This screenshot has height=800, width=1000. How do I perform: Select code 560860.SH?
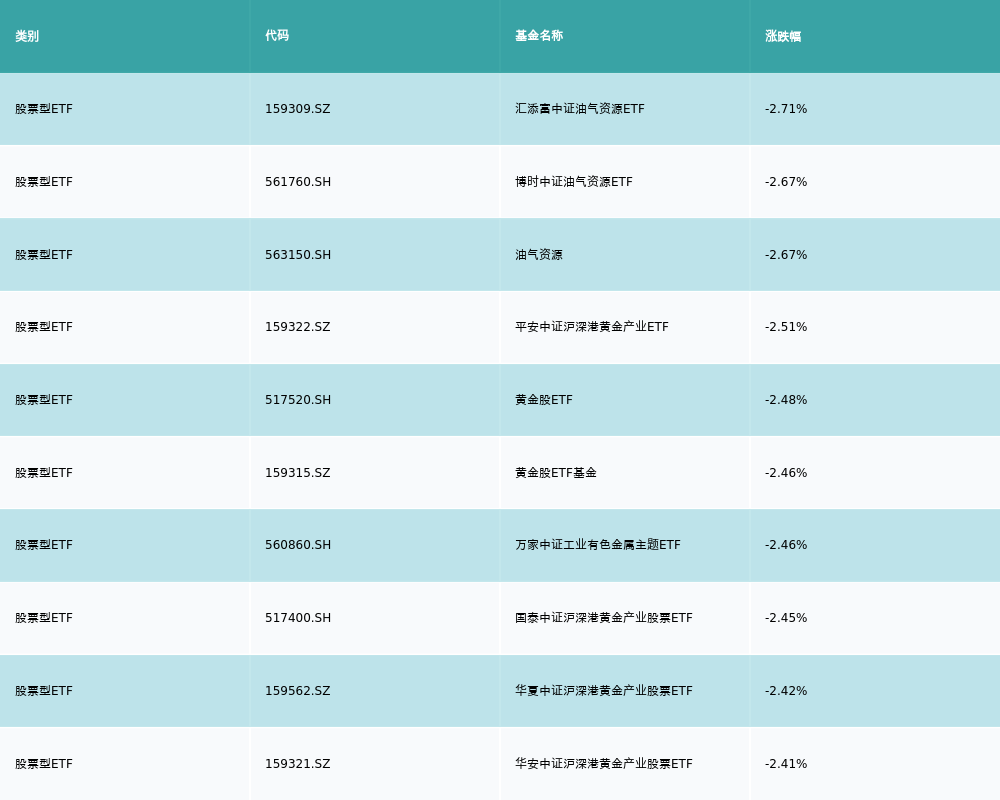(298, 545)
